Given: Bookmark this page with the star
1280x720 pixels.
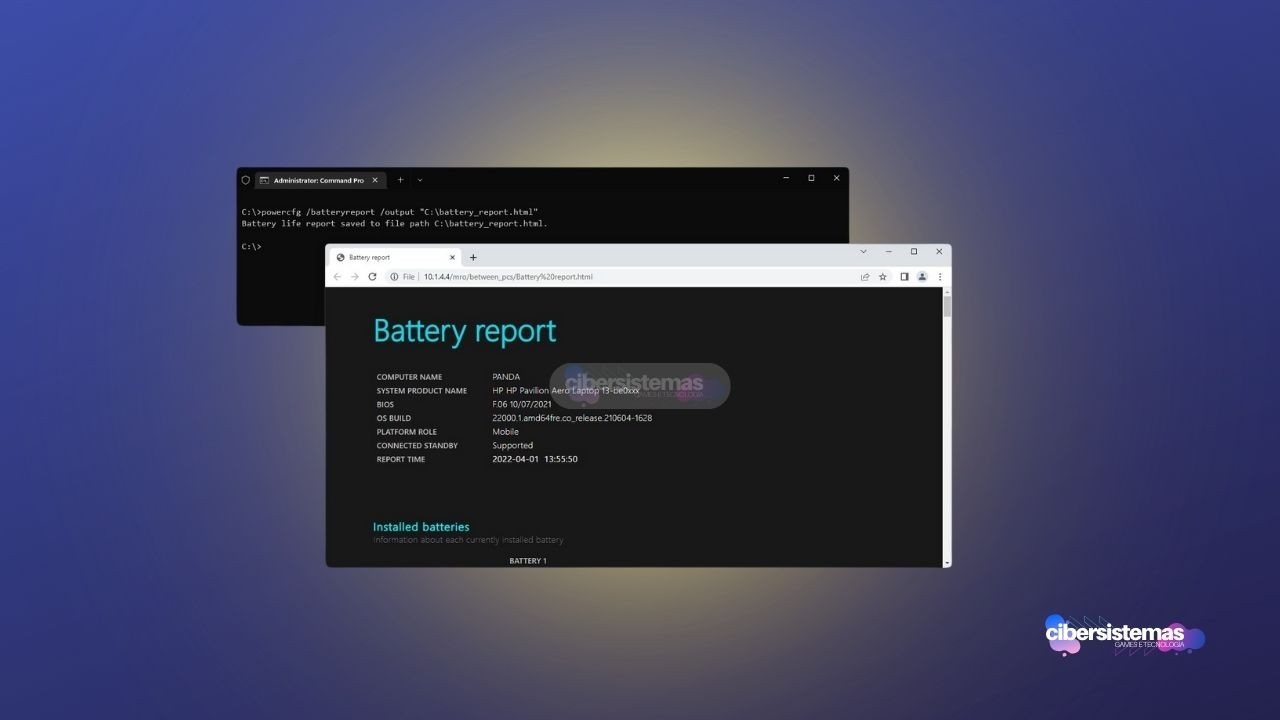Looking at the screenshot, I should 883,277.
